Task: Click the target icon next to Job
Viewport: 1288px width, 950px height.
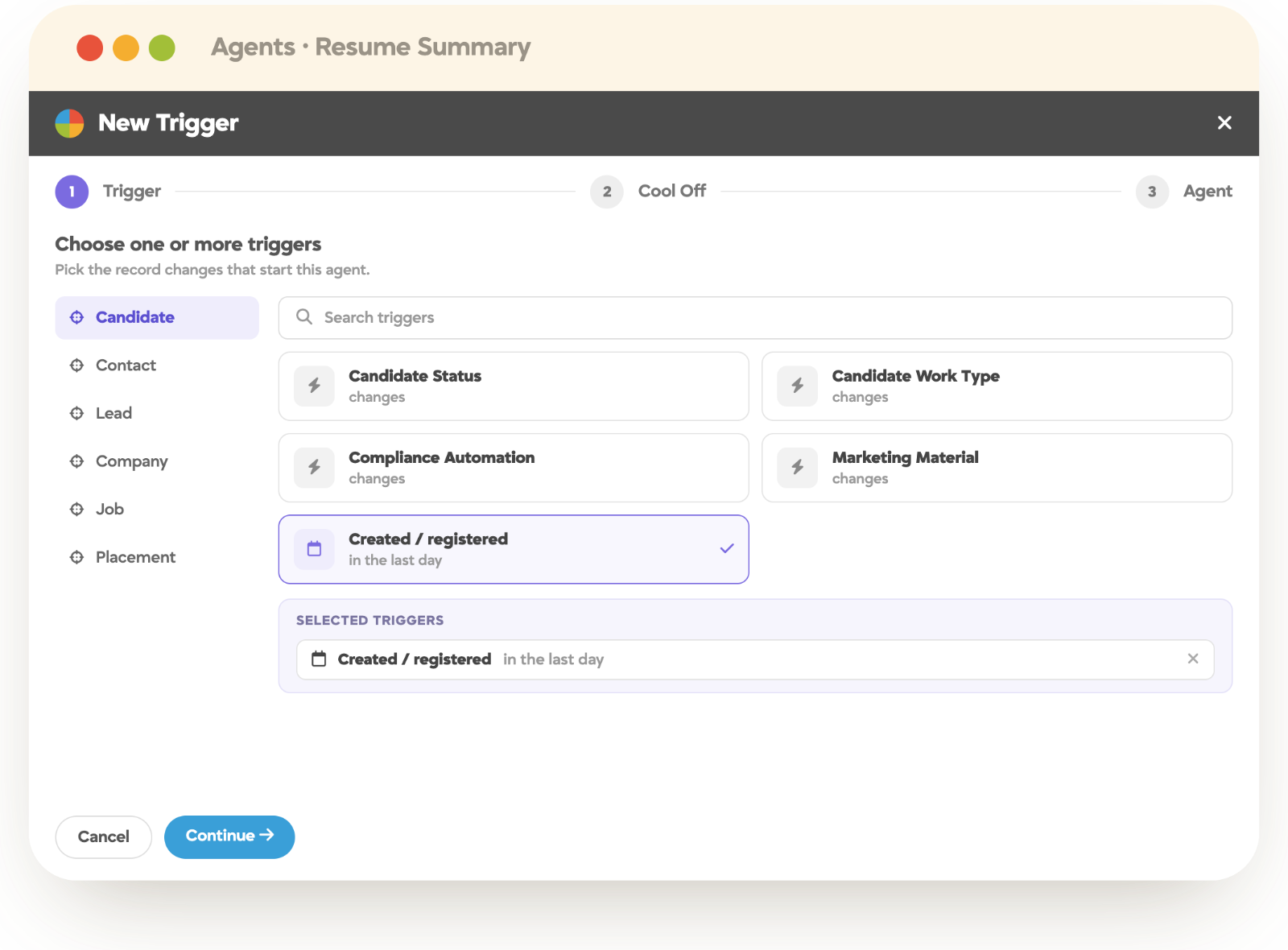Action: pyautogui.click(x=76, y=509)
